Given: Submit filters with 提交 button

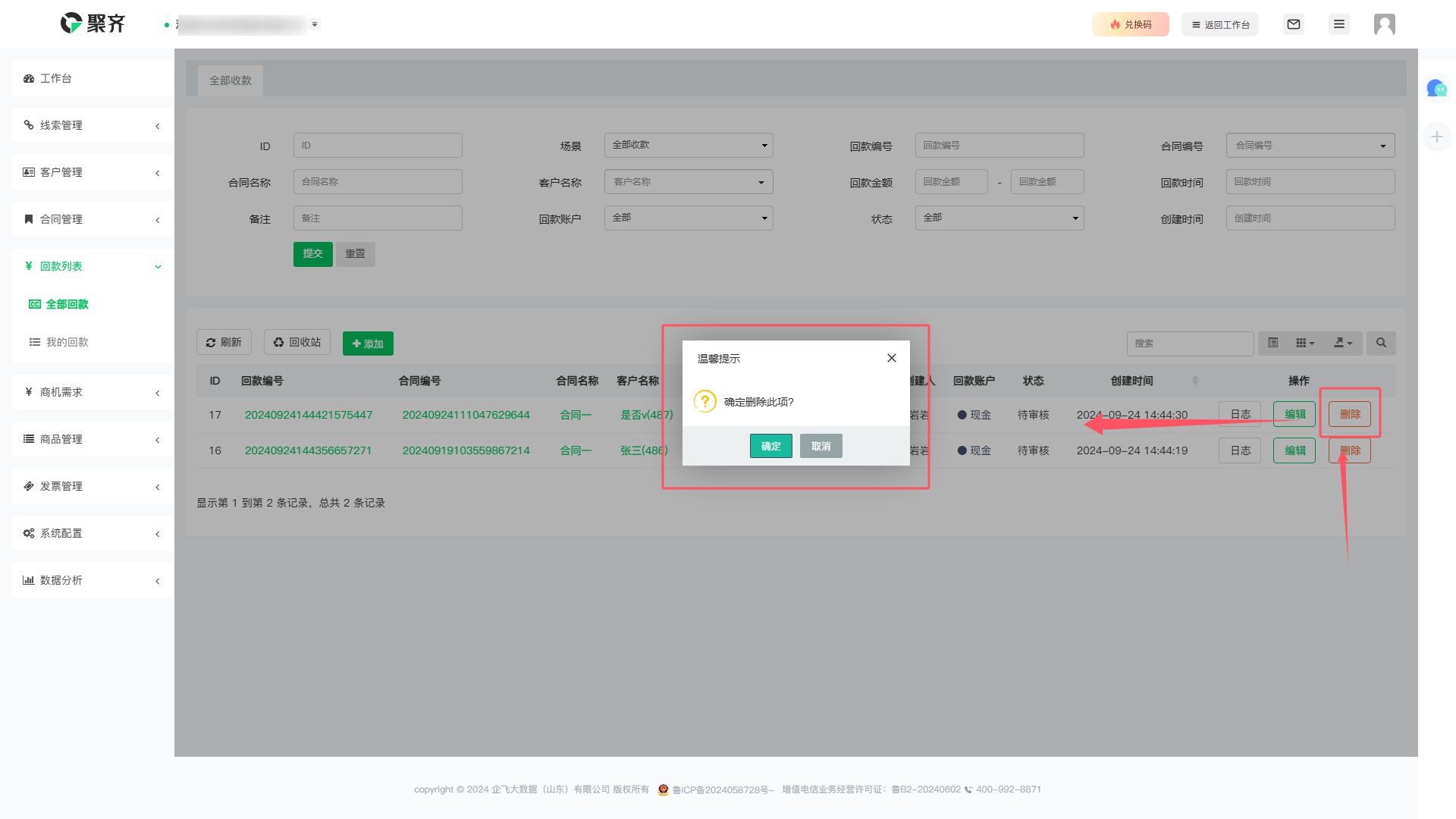Looking at the screenshot, I should tap(313, 254).
